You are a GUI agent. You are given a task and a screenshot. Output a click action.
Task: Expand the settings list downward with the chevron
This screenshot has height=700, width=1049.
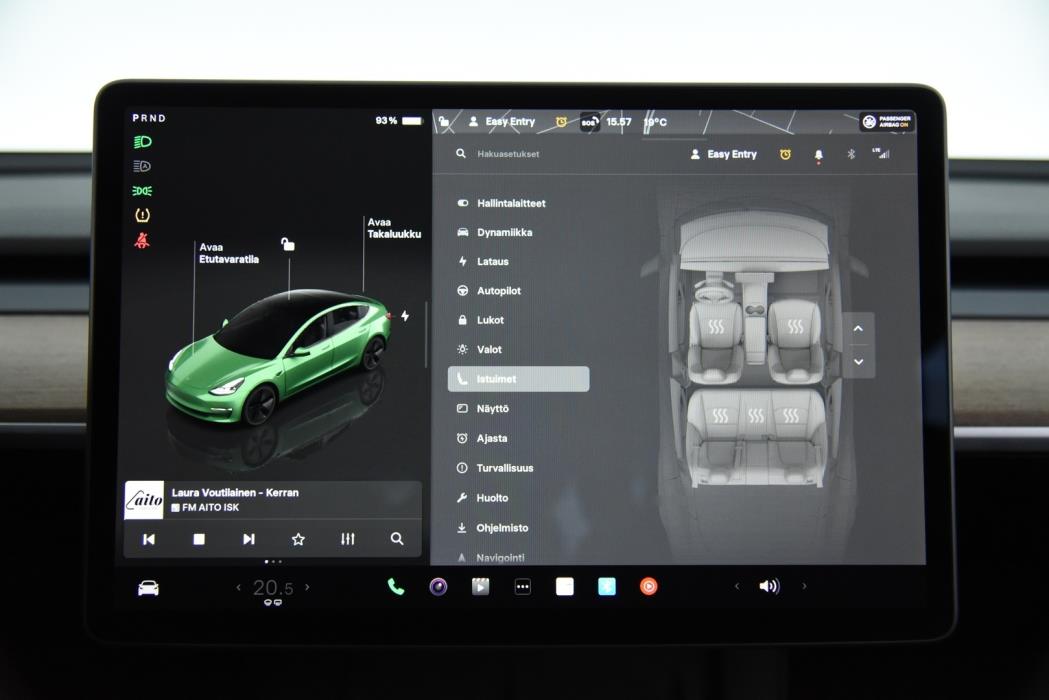click(x=858, y=361)
